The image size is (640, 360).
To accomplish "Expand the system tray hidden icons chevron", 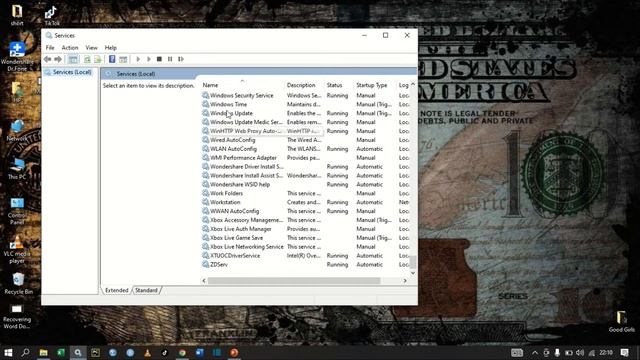I will (x=535, y=353).
